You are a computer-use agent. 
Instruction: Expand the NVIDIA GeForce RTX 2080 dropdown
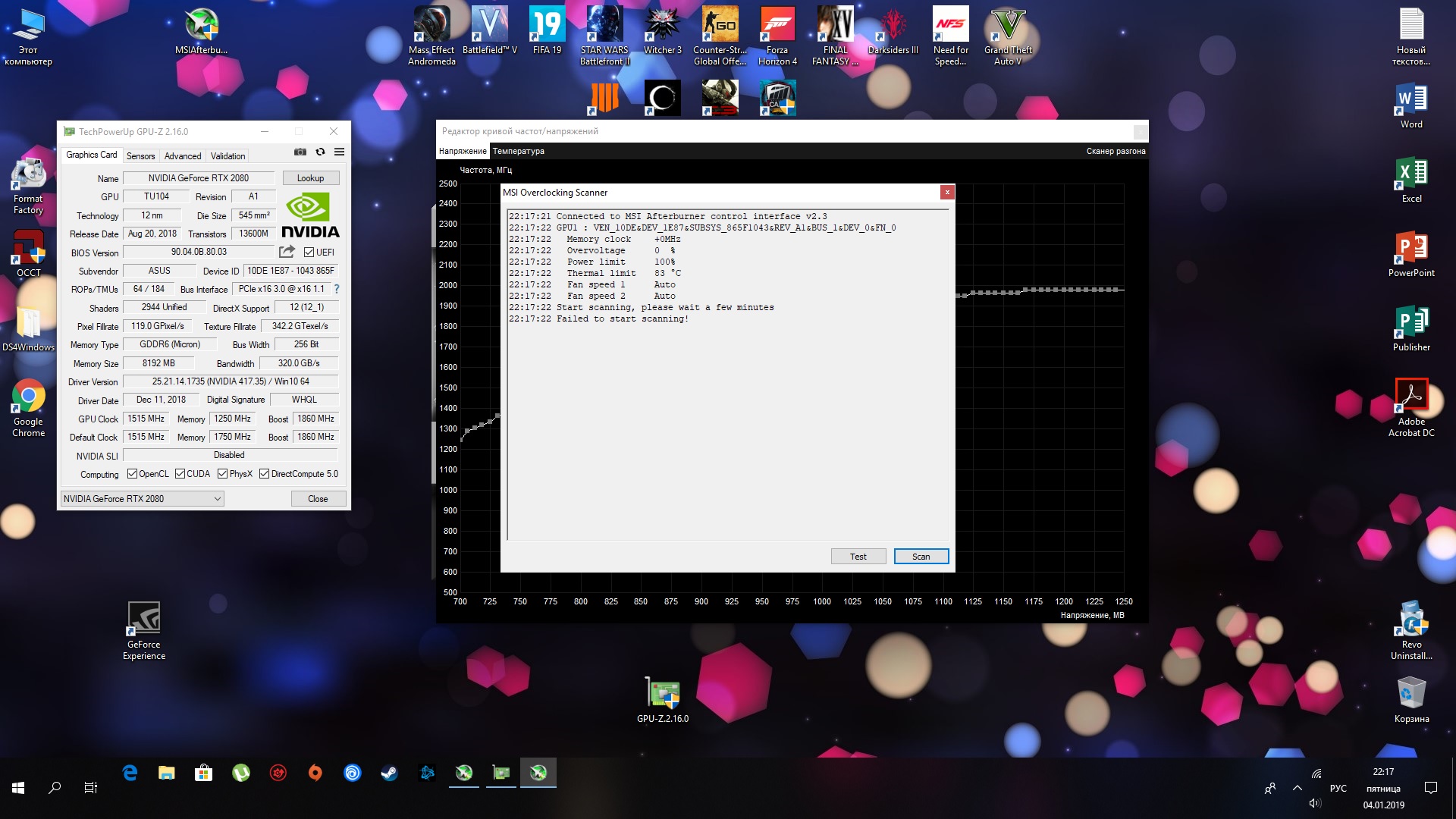click(x=217, y=499)
